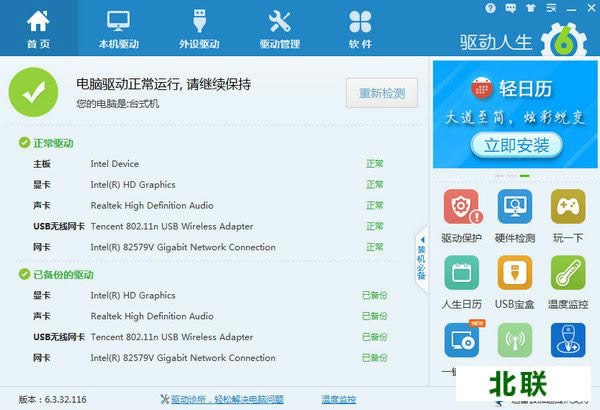The width and height of the screenshot is (600, 410).
Task: Select Tencent adapter under 已备份的驱动
Action: tap(209, 337)
